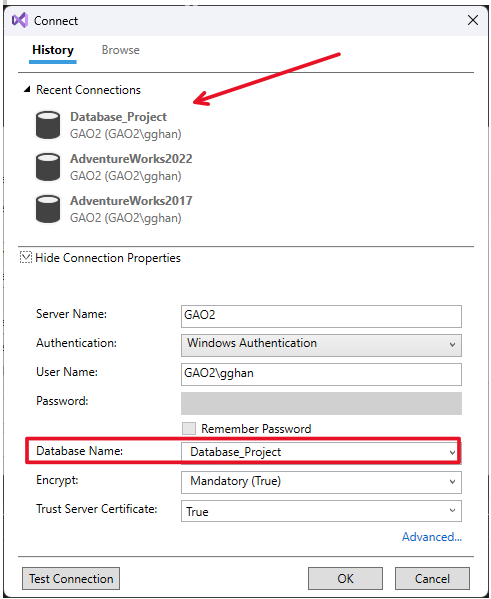Click the Visual Studio logo icon

(20, 20)
